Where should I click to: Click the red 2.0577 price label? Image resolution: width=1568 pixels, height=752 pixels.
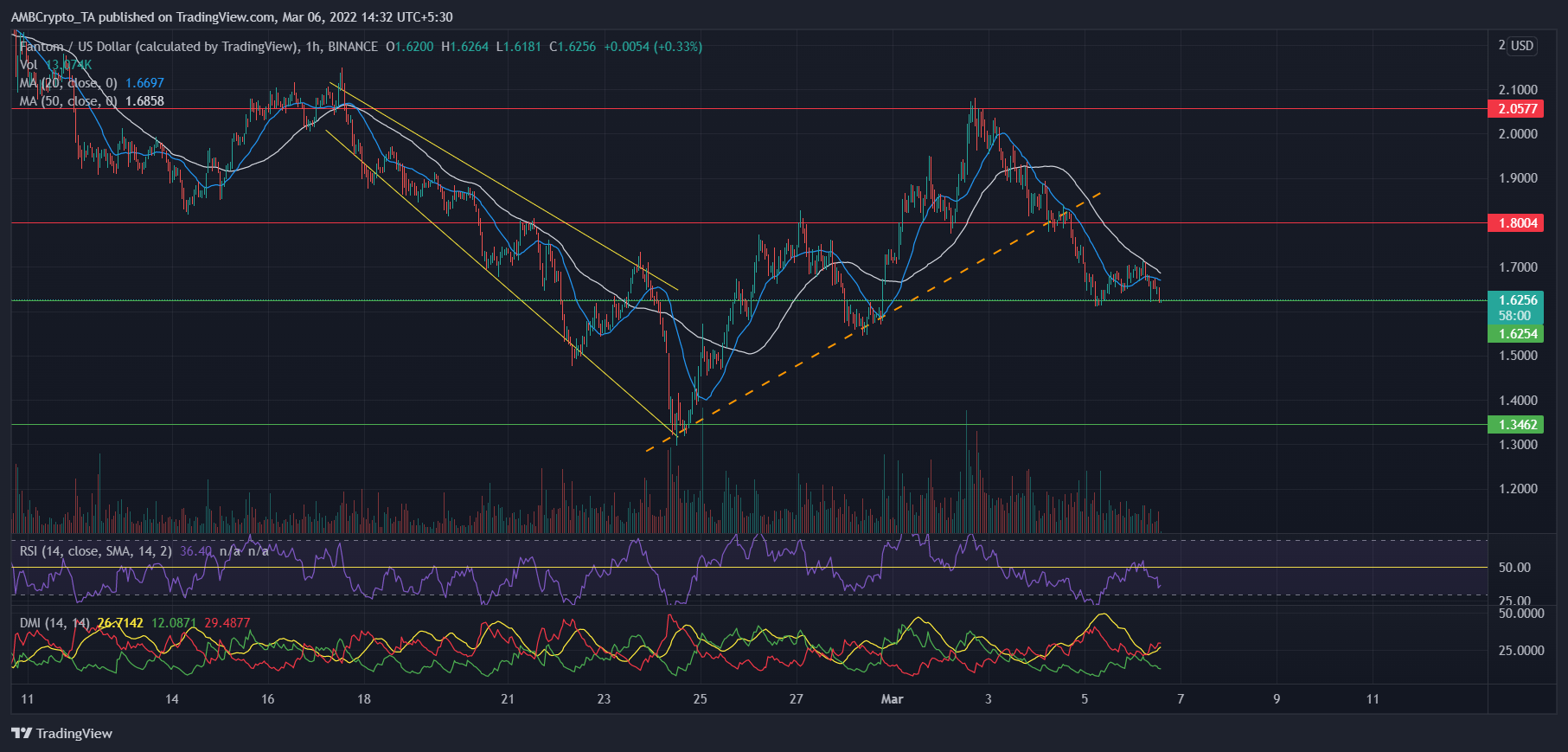1517,108
